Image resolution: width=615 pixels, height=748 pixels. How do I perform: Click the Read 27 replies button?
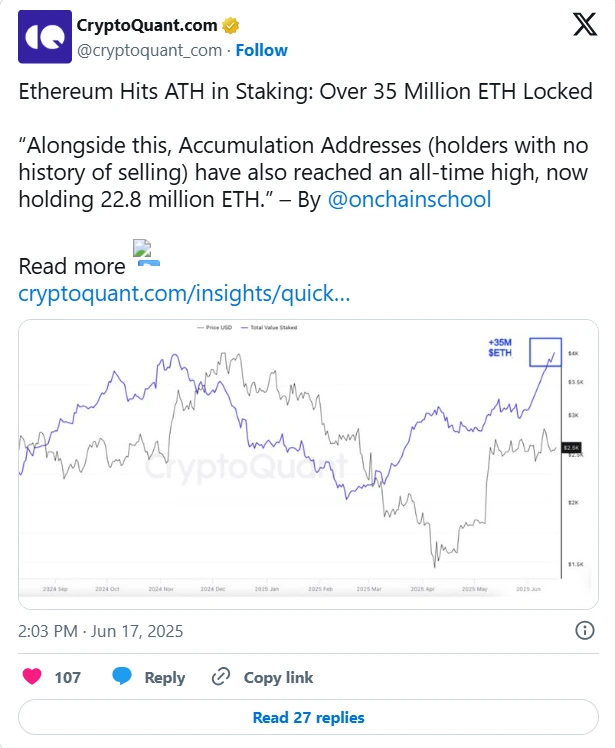pos(308,717)
